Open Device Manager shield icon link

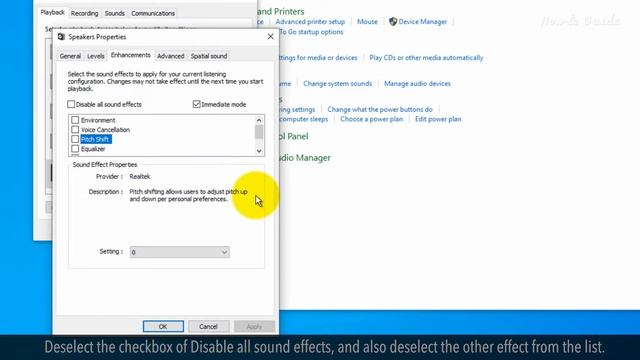(418, 22)
